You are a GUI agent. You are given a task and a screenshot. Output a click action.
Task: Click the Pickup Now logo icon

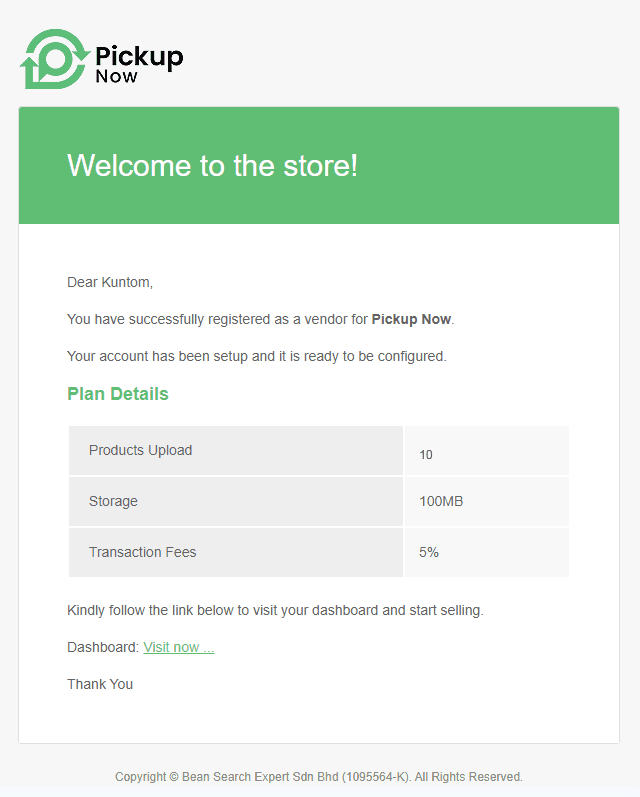tap(53, 59)
